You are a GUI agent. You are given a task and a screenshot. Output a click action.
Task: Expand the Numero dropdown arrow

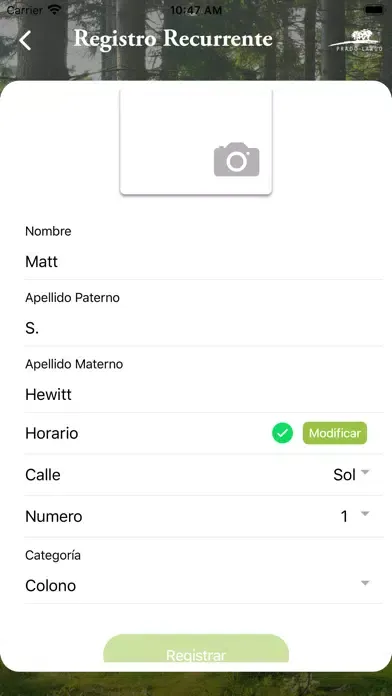click(x=365, y=514)
